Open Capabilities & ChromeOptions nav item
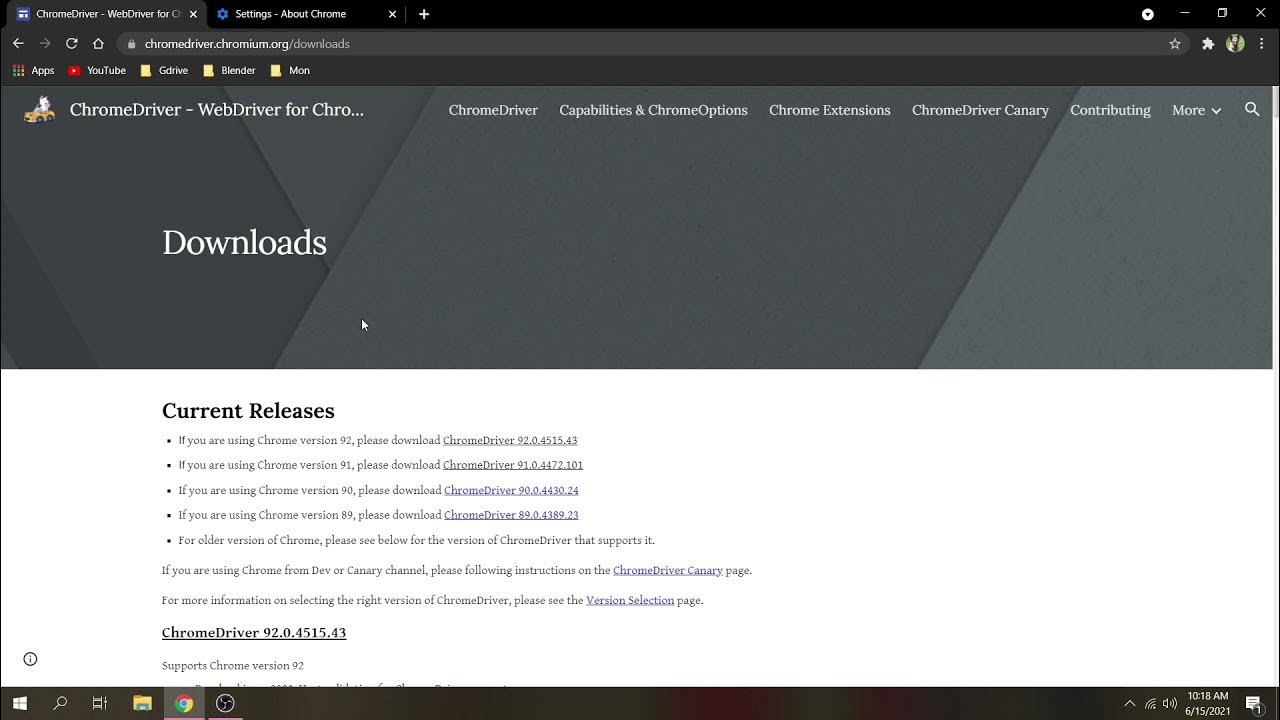Screen dimensions: 1280x720 [653, 110]
